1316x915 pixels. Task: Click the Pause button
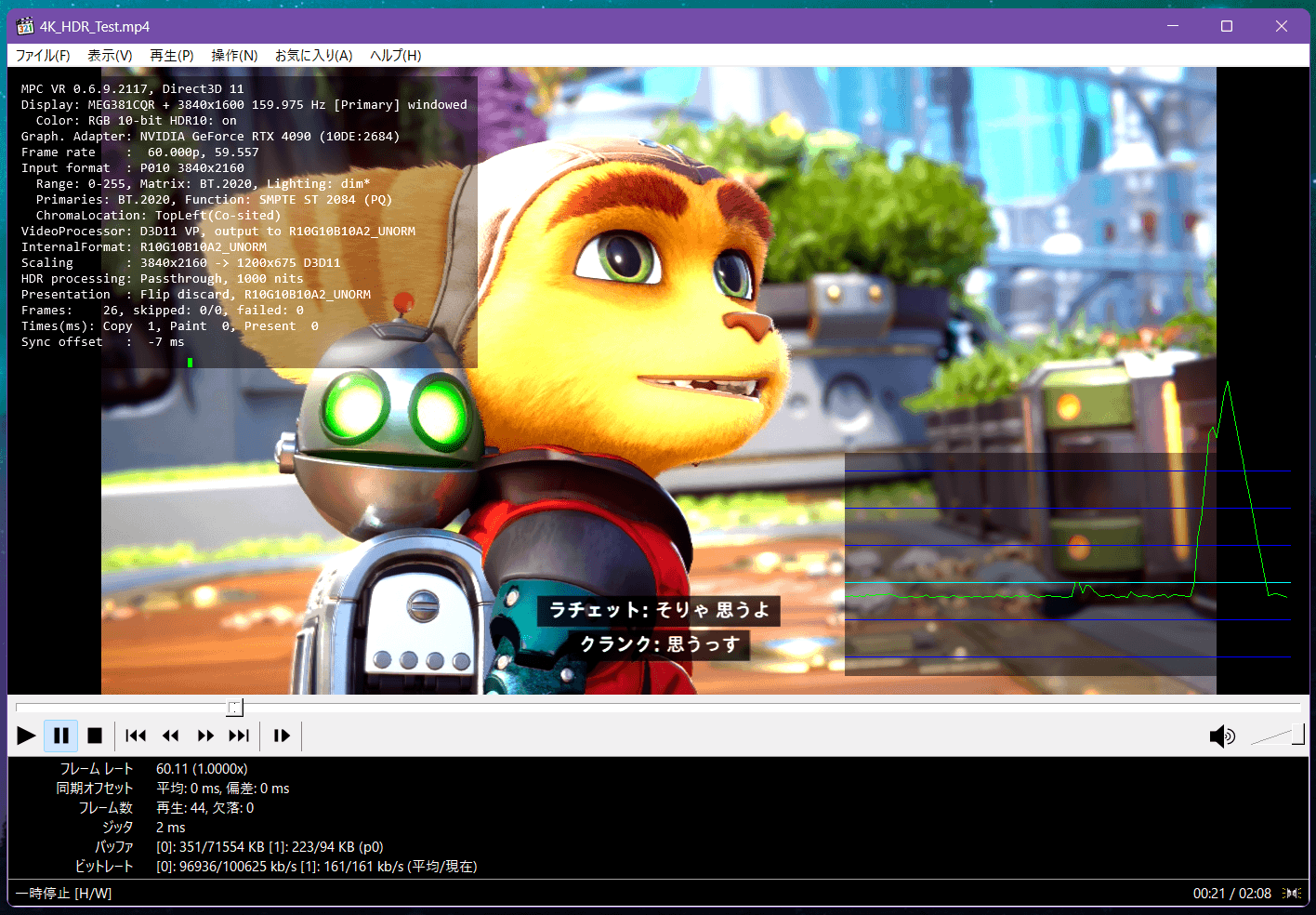61,736
